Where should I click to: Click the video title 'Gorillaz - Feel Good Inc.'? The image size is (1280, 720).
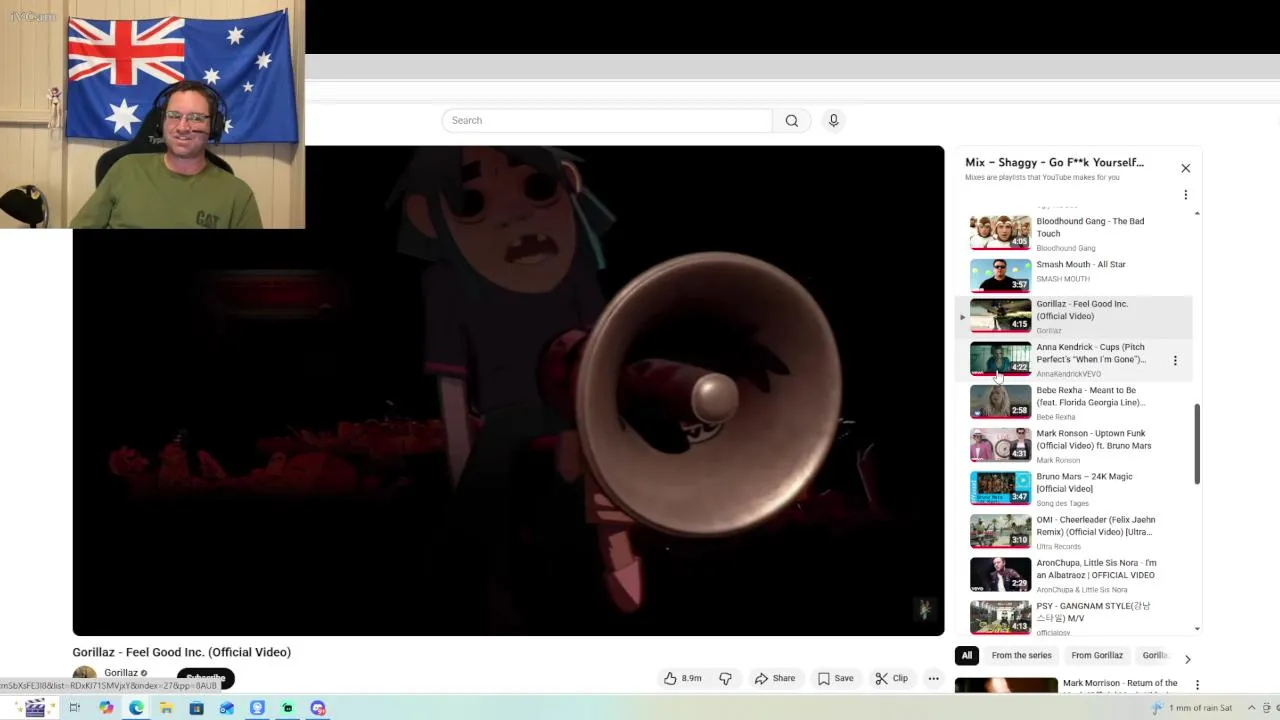tap(182, 652)
